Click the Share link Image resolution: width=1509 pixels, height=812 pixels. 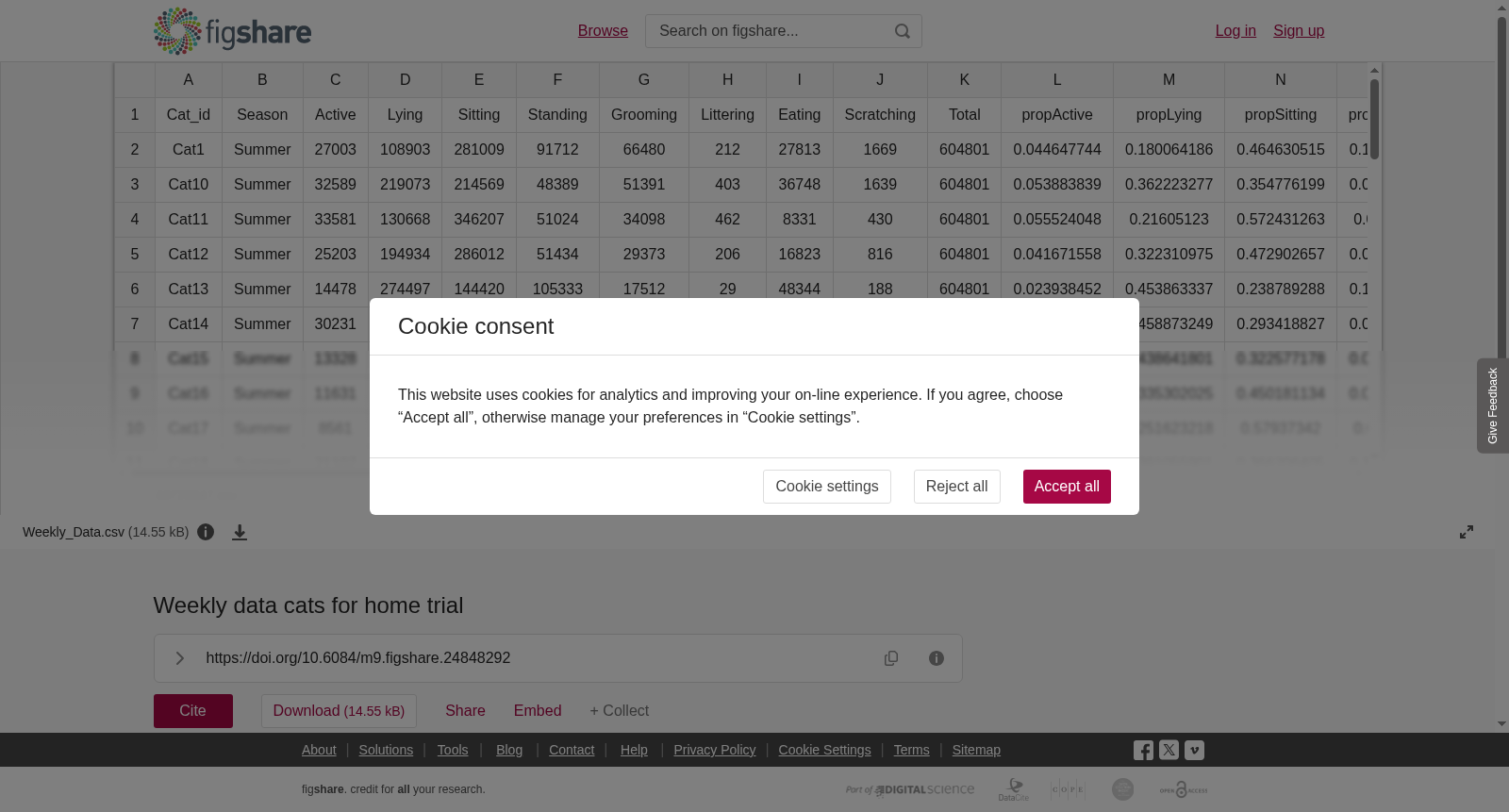click(465, 711)
